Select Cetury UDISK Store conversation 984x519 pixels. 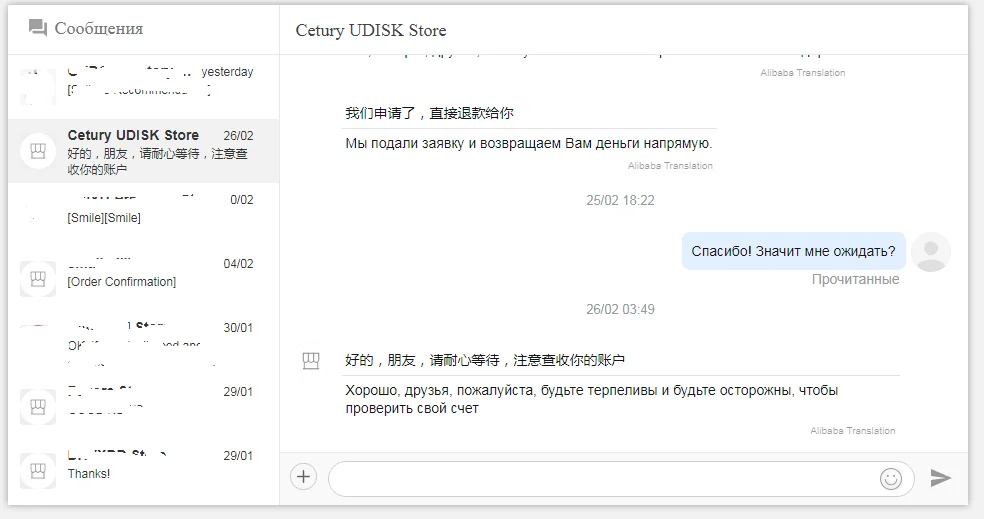pos(144,151)
